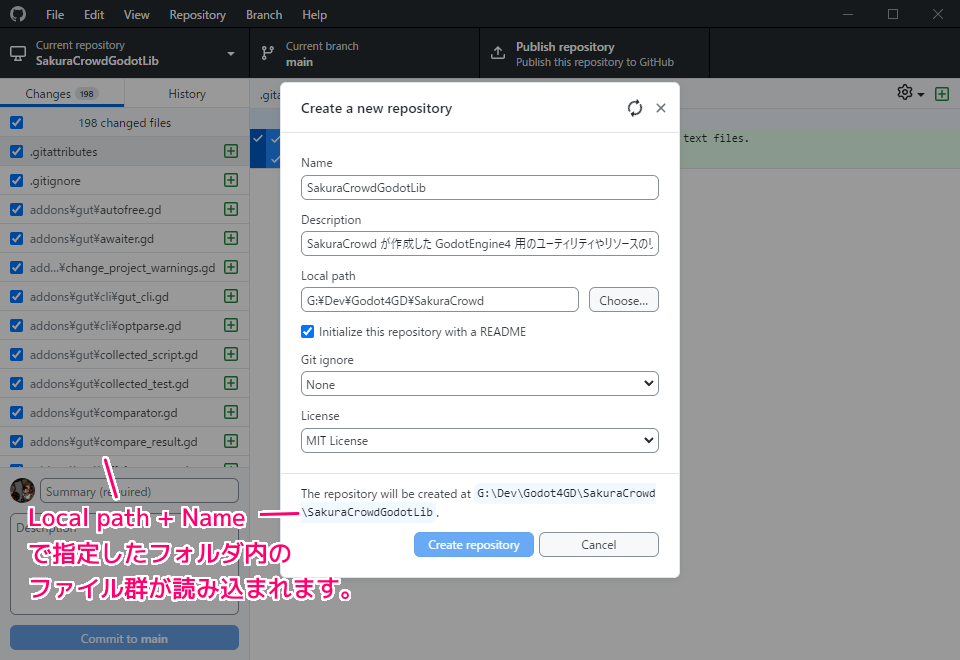Image resolution: width=960 pixels, height=660 pixels.
Task: Open the File menu
Action: [x=55, y=15]
